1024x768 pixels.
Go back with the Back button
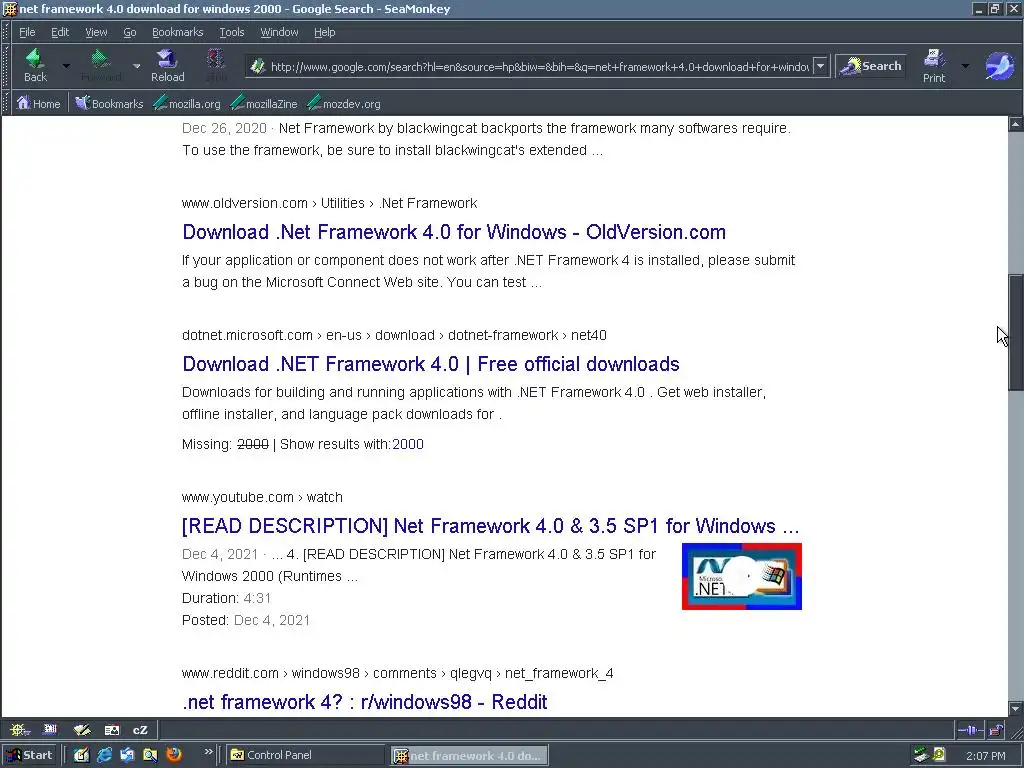[35, 66]
